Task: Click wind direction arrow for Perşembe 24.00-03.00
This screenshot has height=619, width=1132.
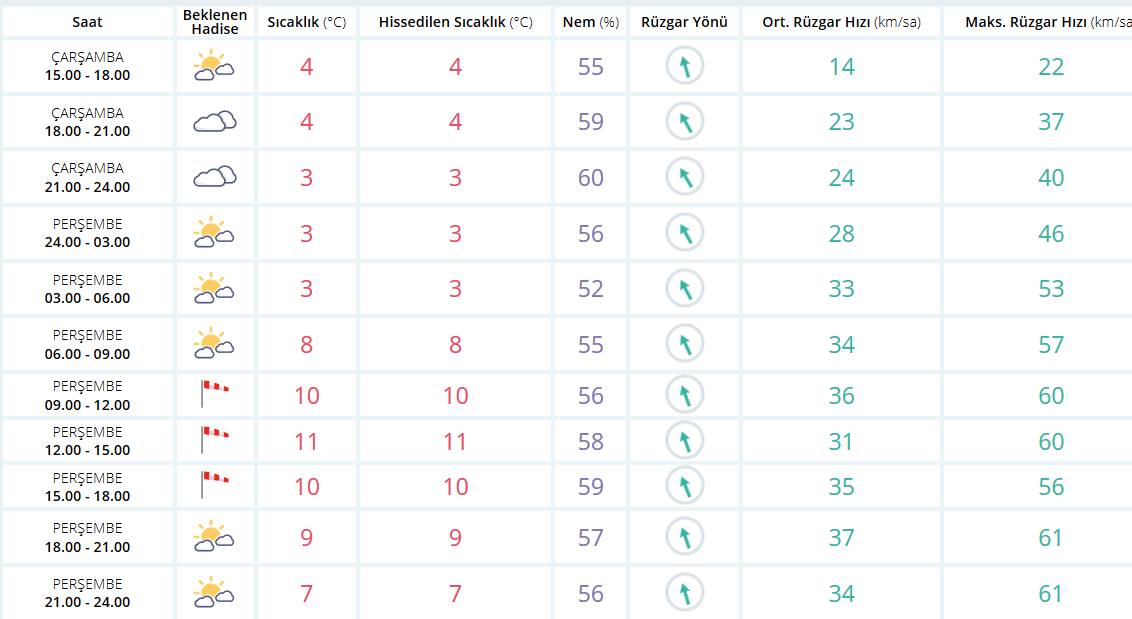Action: coord(685,234)
